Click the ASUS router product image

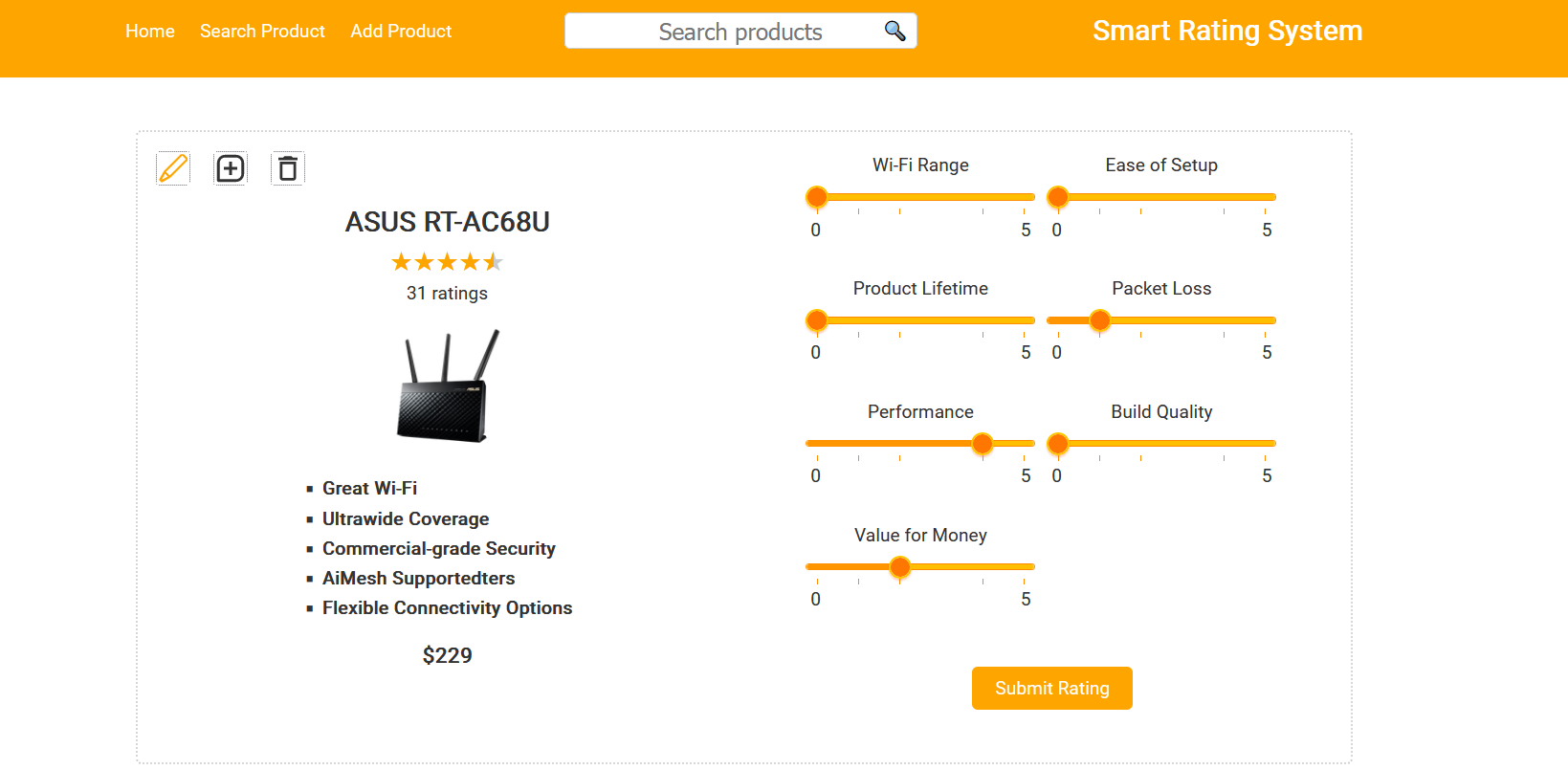(x=448, y=385)
